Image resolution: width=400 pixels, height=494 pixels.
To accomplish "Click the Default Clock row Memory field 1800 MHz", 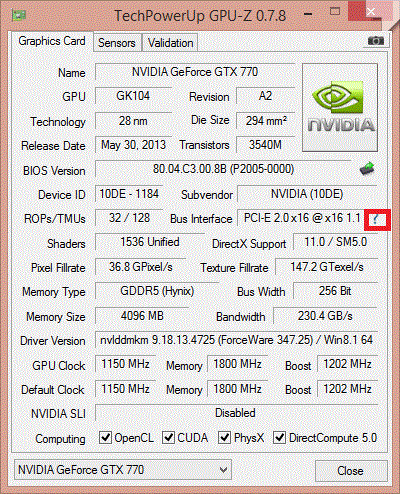I will point(237,389).
